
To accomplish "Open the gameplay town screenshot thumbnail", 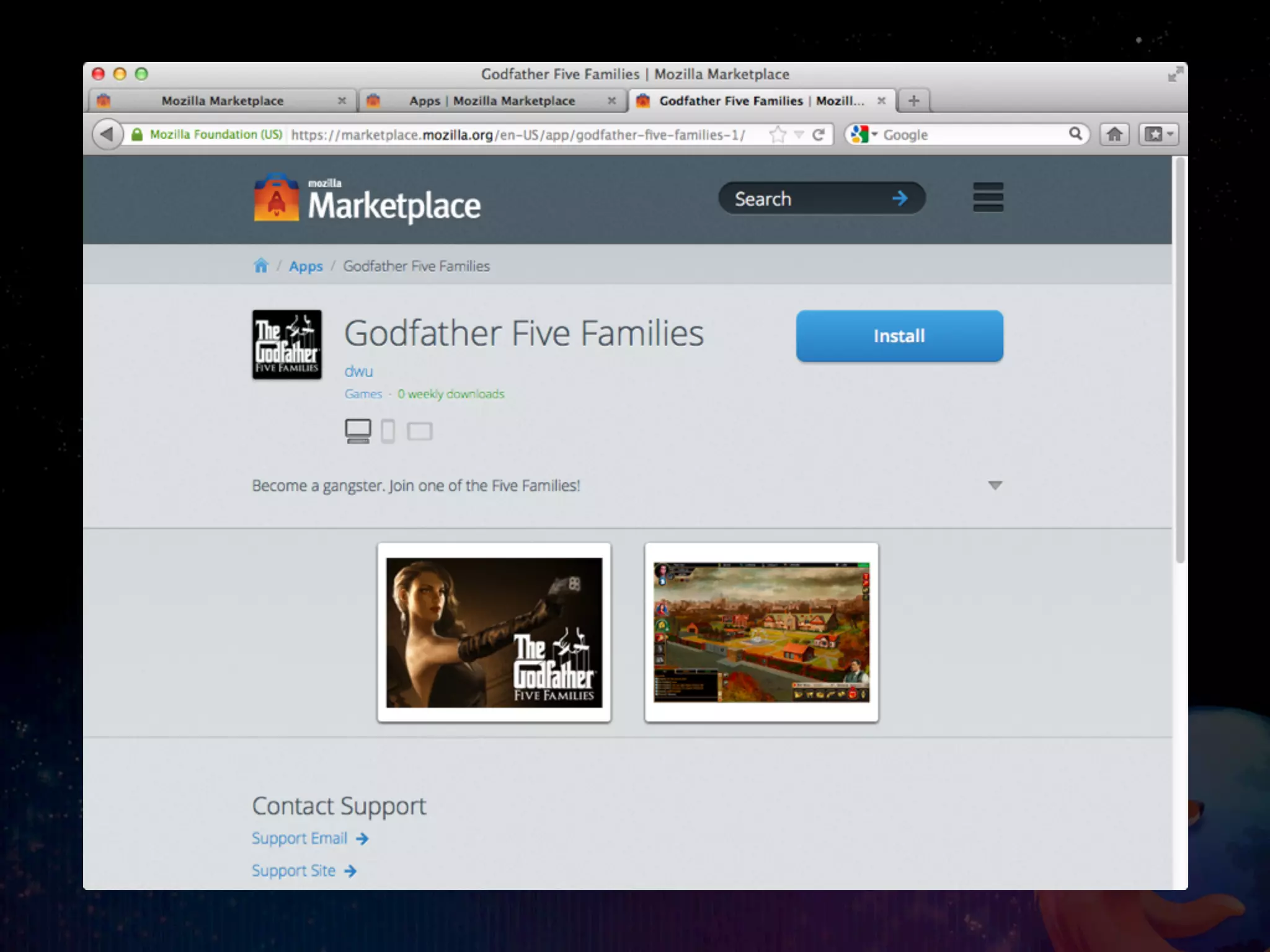I will pos(761,633).
